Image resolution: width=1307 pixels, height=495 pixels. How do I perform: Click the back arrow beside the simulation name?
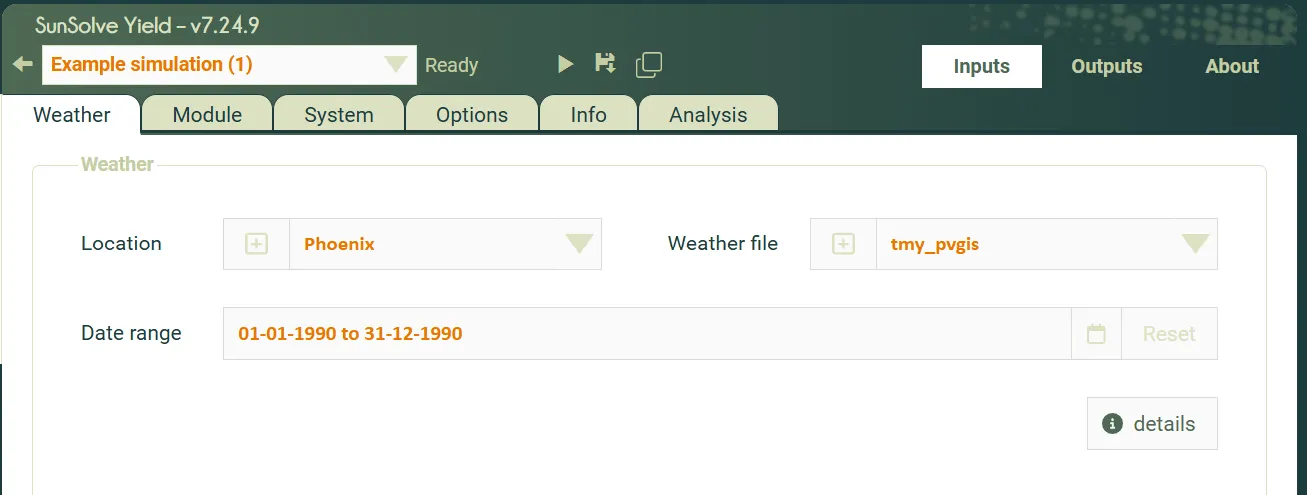(x=22, y=65)
